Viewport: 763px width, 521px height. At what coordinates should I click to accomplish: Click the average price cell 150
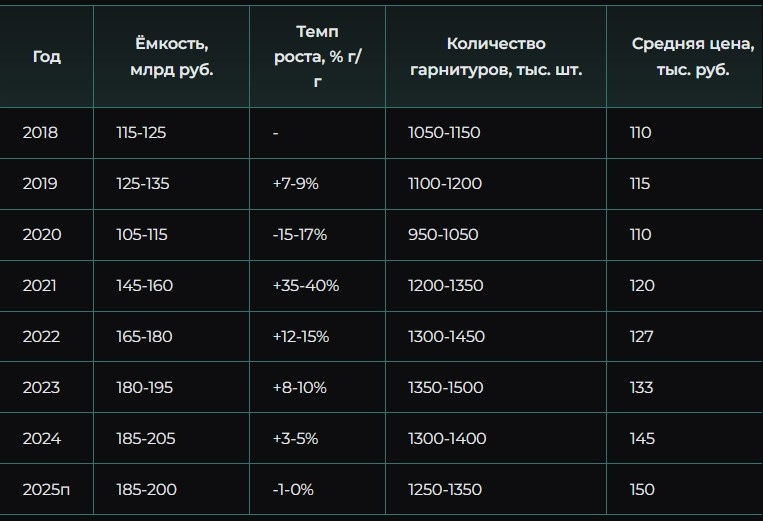point(642,490)
